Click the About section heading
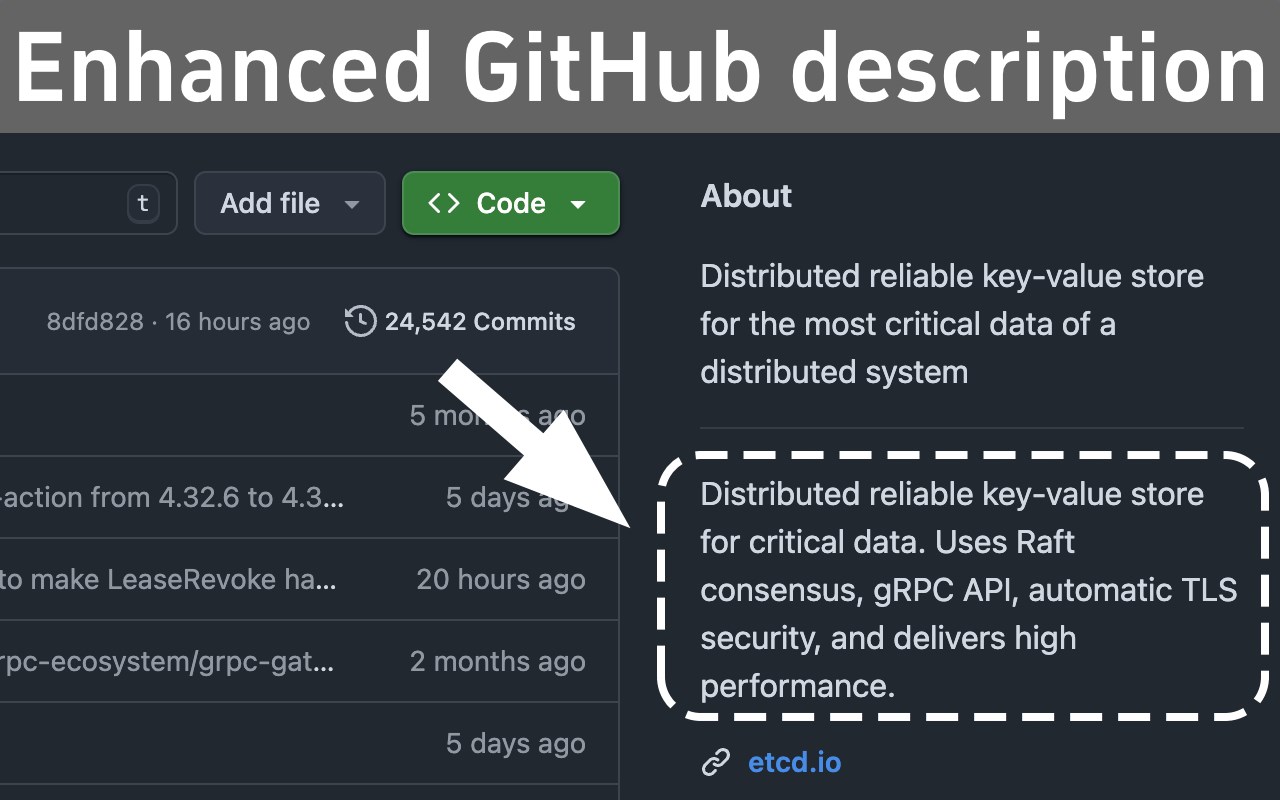The height and width of the screenshot is (800, 1280). coord(746,196)
